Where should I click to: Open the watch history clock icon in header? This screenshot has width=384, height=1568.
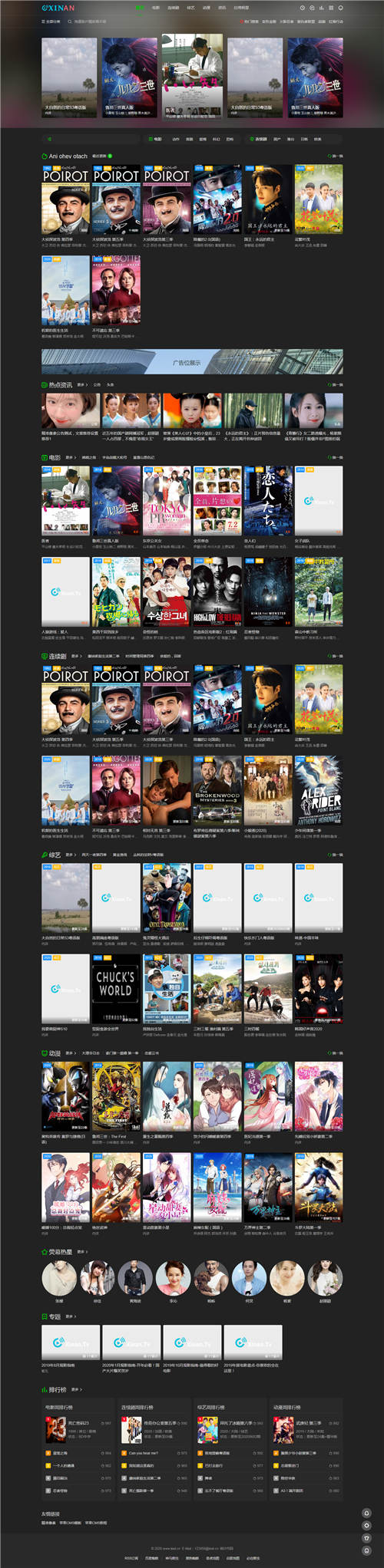coord(303,8)
